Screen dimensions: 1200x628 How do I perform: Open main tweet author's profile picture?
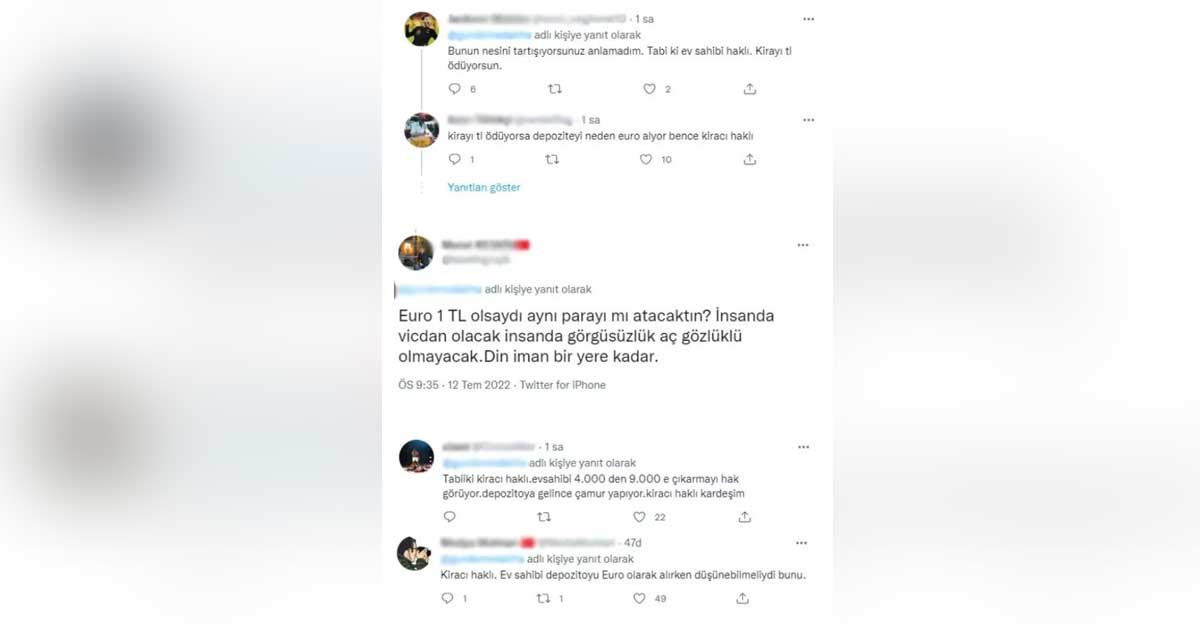point(416,253)
